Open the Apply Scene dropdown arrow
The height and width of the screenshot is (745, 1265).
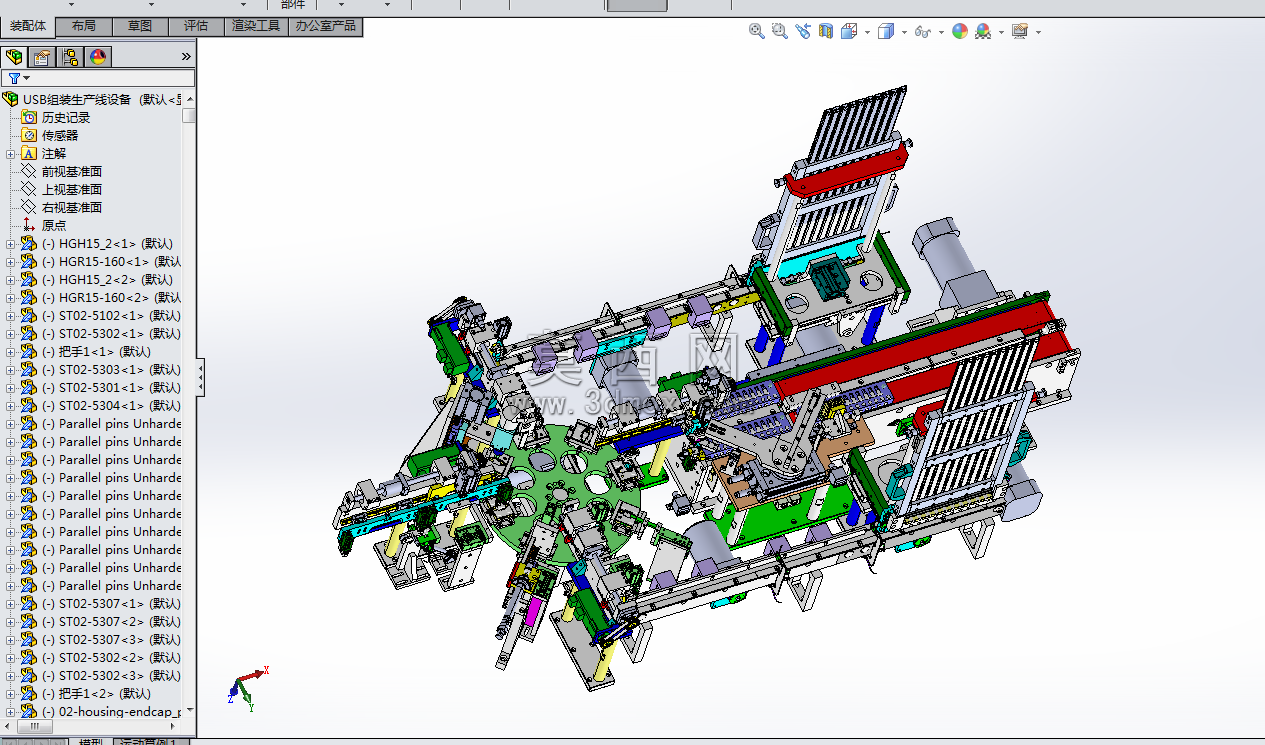(1001, 32)
